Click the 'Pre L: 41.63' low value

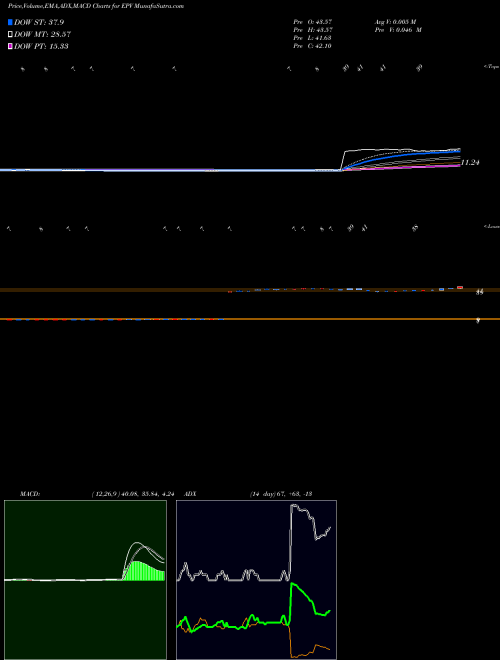tap(313, 38)
